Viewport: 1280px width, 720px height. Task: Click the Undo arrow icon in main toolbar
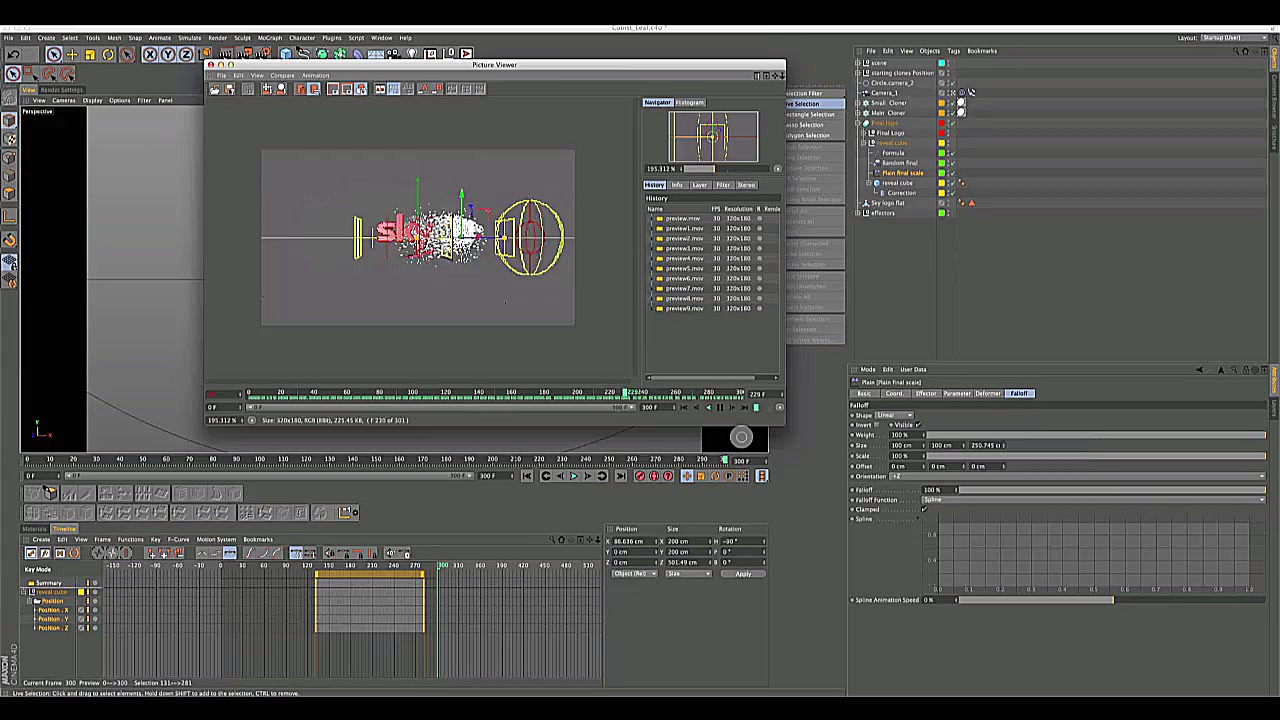click(x=13, y=54)
